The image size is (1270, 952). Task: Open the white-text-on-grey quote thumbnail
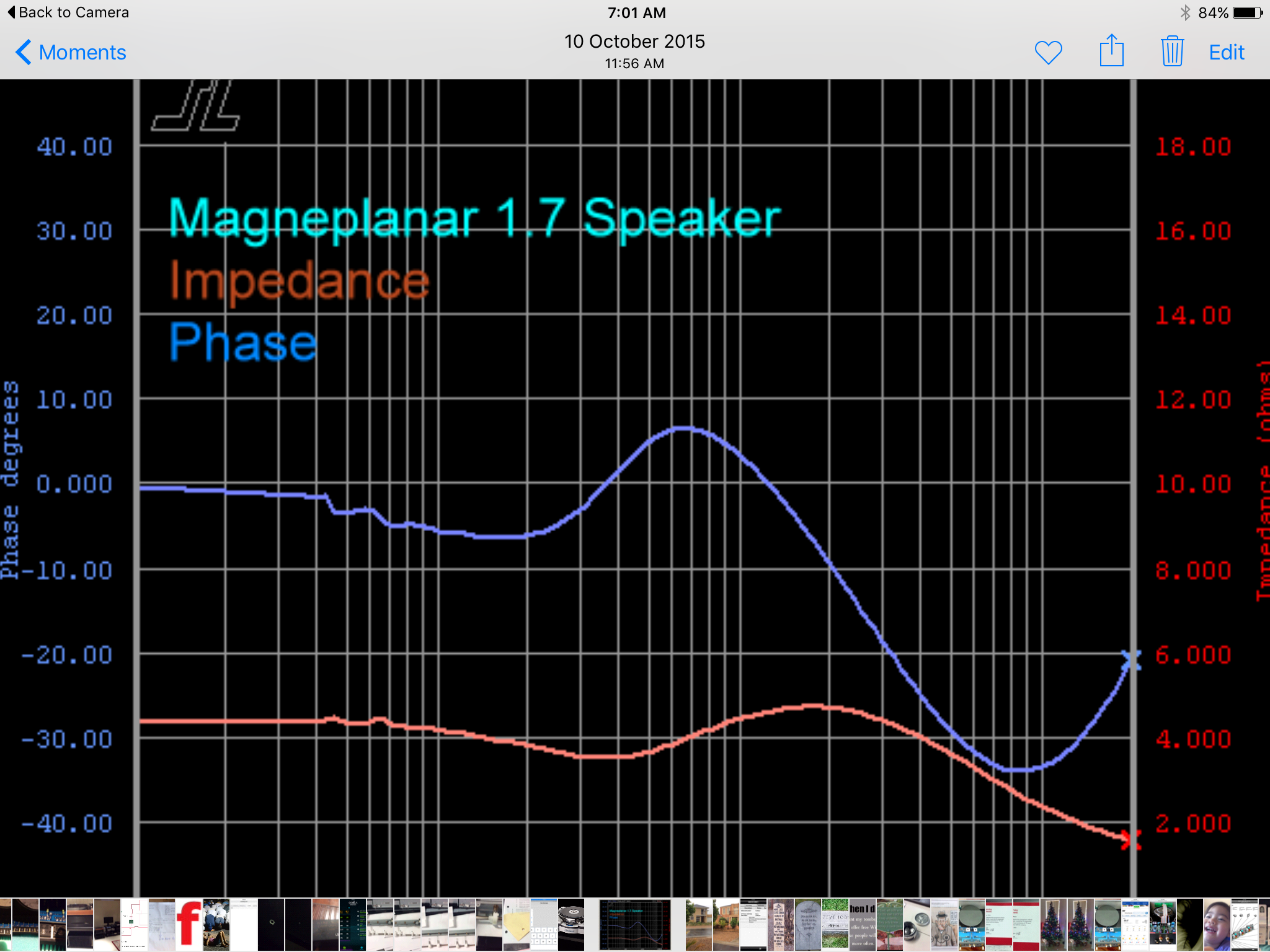pyautogui.click(x=863, y=925)
